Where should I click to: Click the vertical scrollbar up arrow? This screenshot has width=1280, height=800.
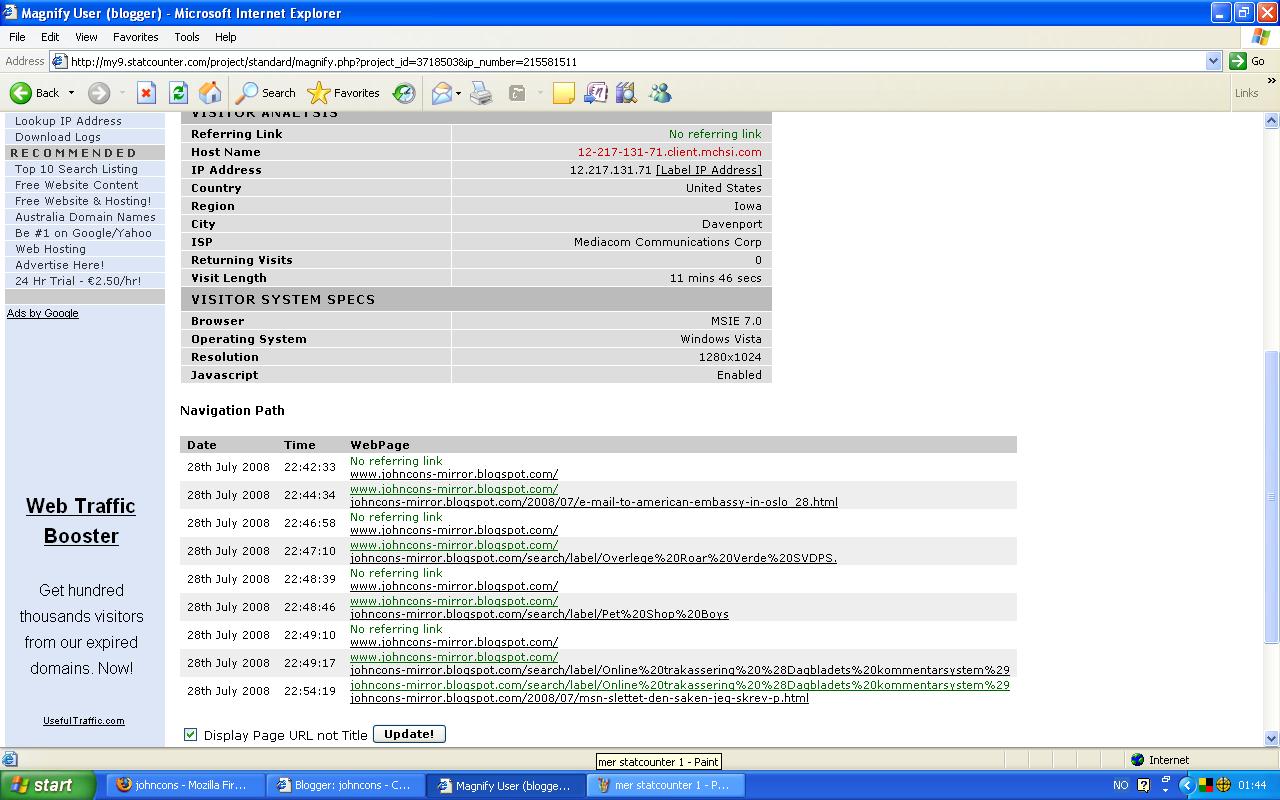tap(1271, 121)
